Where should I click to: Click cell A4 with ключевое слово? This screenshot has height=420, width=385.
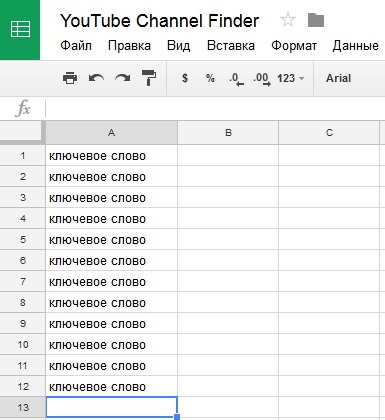click(x=111, y=218)
